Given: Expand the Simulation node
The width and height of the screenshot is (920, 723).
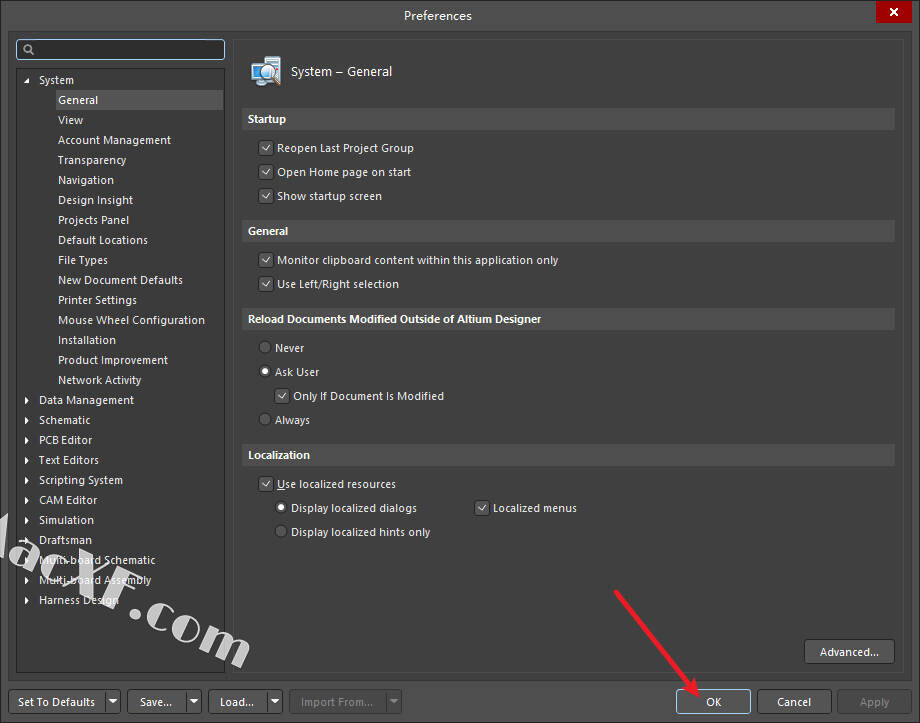Looking at the screenshot, I should coord(26,520).
